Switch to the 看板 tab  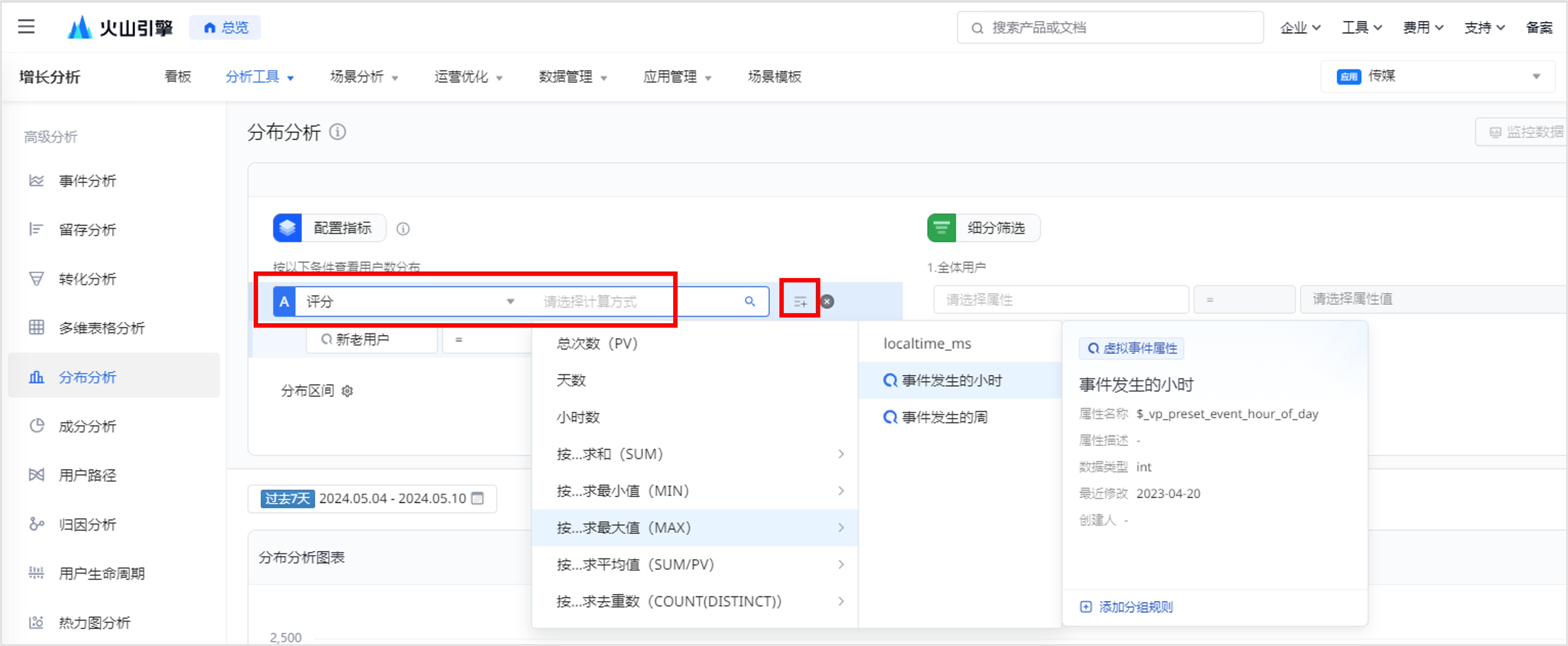pos(178,77)
